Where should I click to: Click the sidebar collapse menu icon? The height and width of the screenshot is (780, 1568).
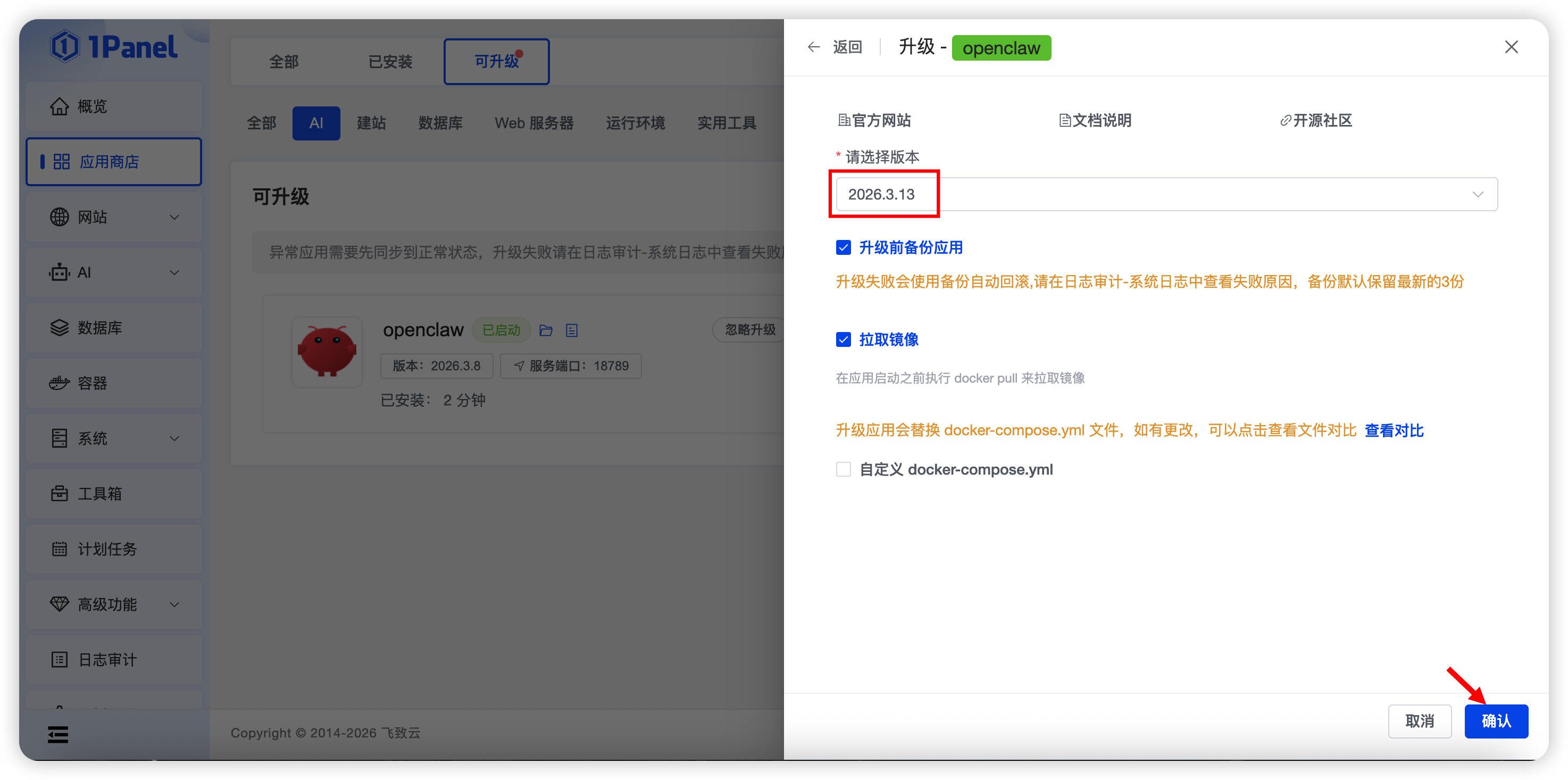tap(59, 734)
